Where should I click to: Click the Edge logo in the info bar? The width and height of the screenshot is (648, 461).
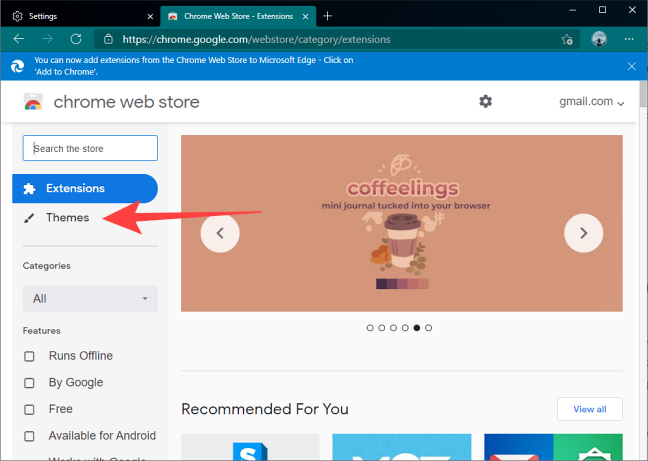tap(17, 66)
